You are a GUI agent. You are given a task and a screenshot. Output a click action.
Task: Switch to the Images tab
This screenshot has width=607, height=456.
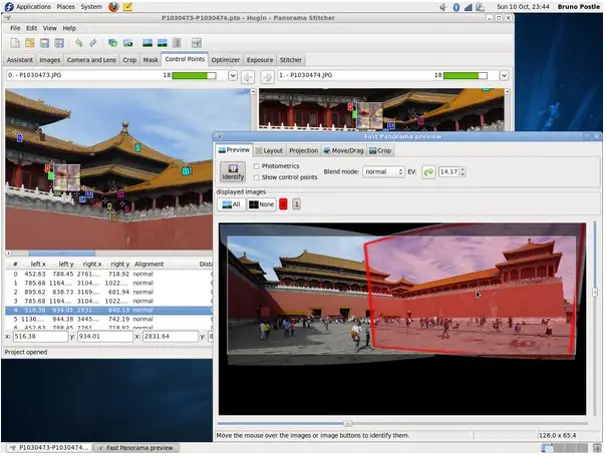click(x=50, y=60)
